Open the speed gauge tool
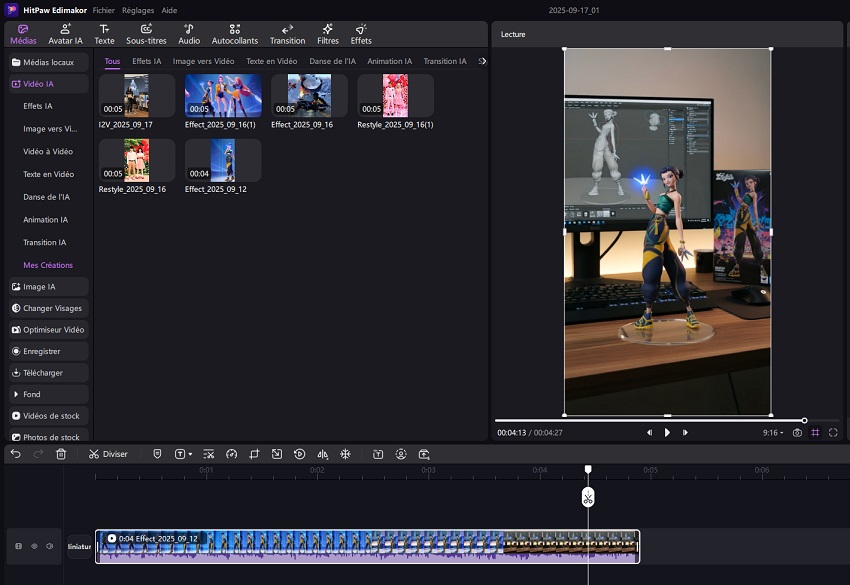The width and height of the screenshot is (850, 585). (231, 454)
